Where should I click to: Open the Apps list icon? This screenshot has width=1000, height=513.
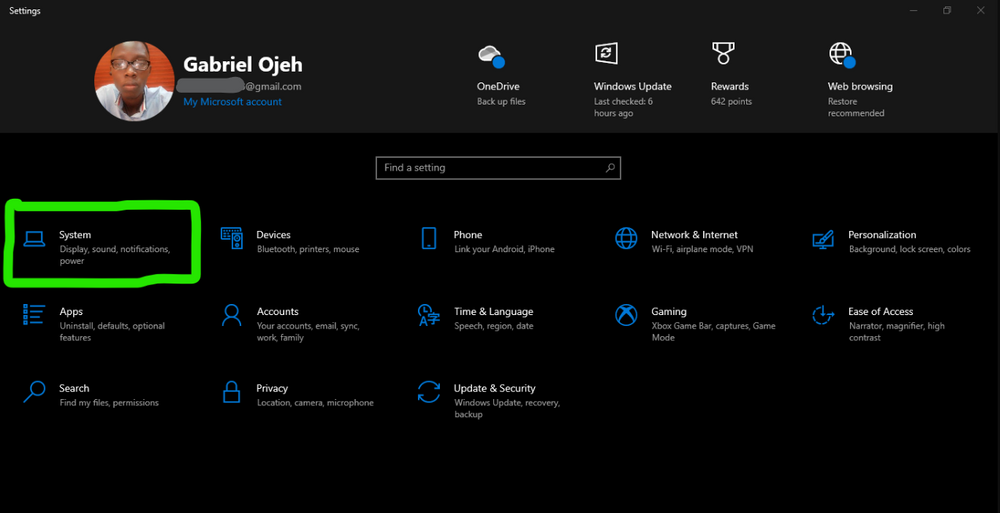pyautogui.click(x=34, y=315)
